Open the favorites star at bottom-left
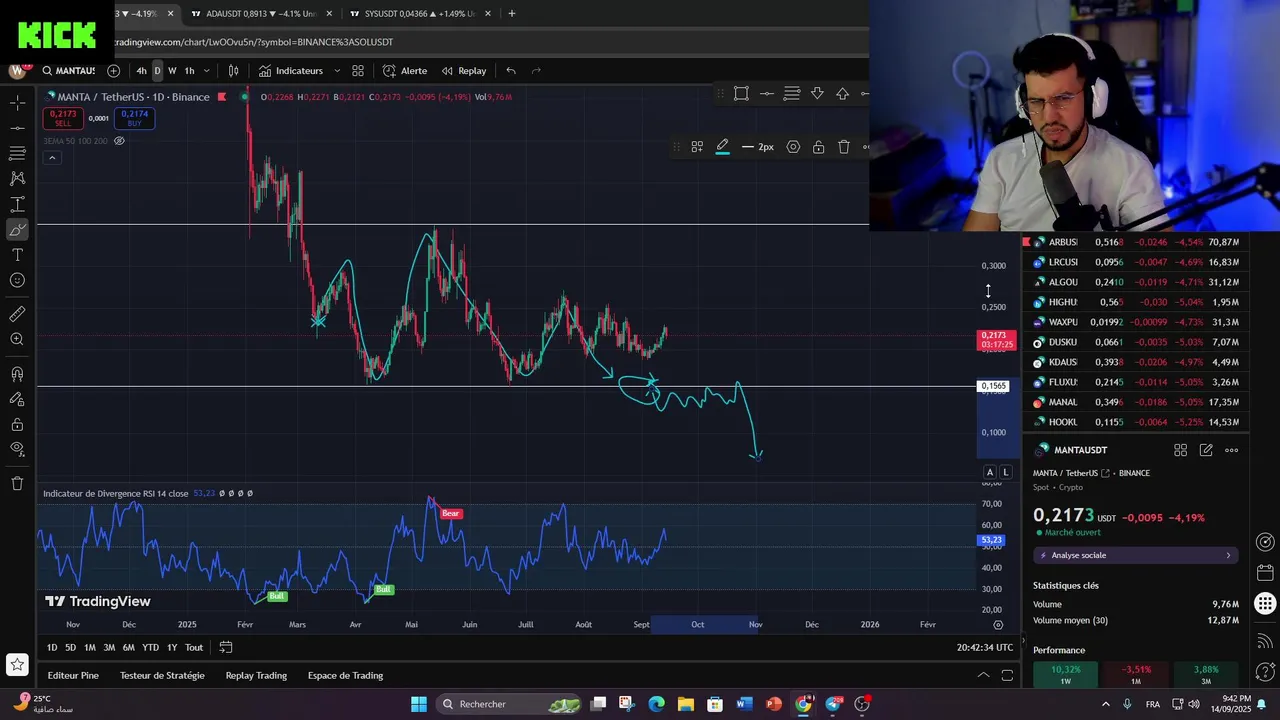This screenshot has height=720, width=1280. 17,665
